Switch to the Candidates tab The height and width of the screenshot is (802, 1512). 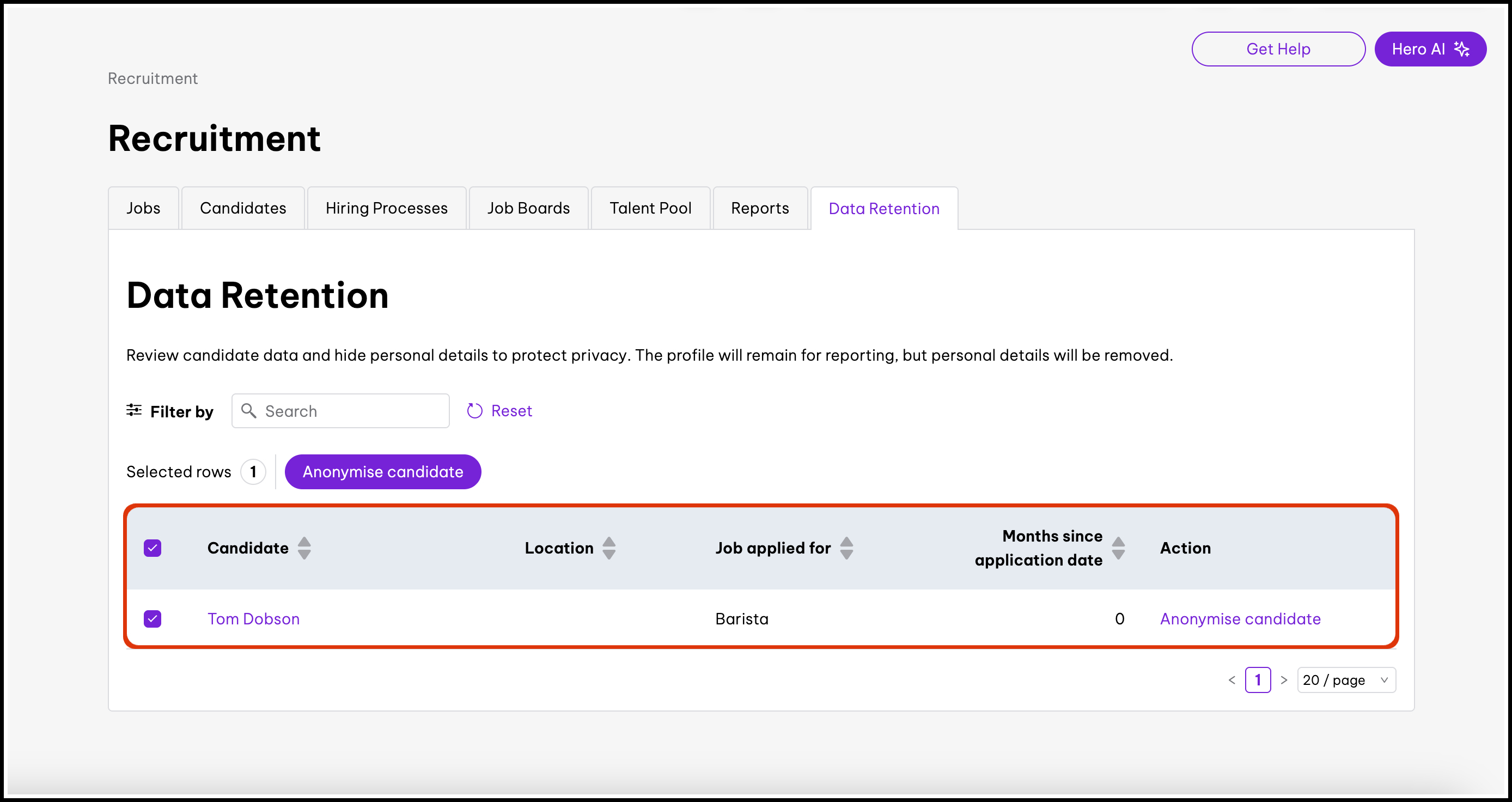(x=243, y=209)
